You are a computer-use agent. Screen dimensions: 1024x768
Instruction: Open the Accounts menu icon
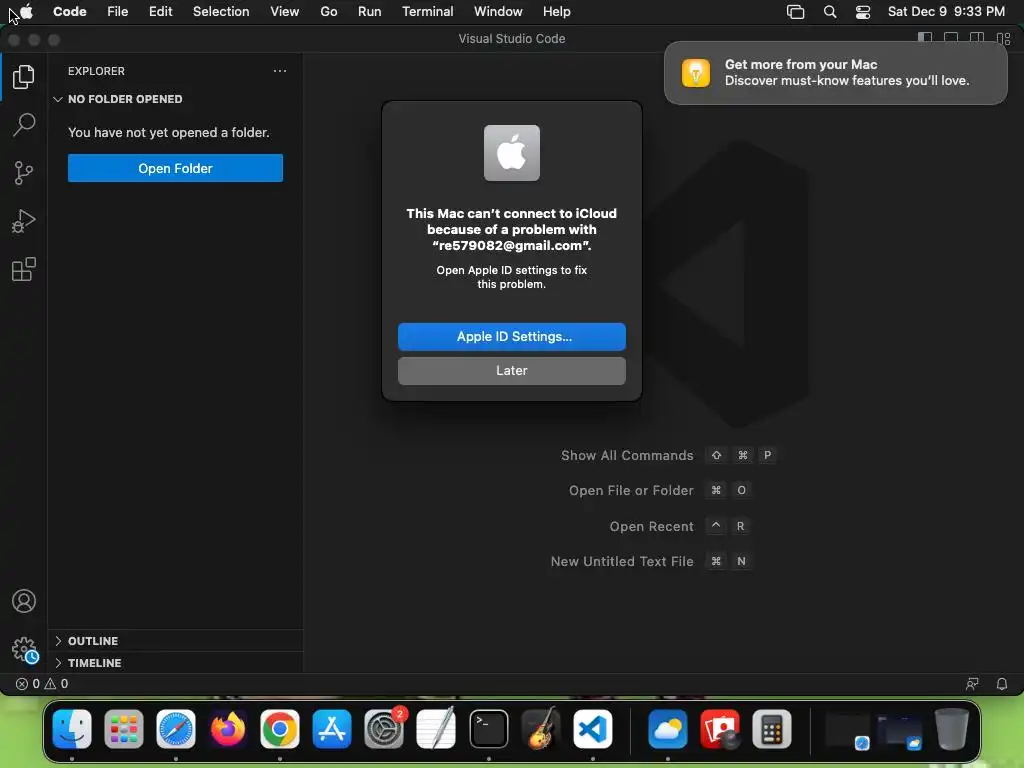click(24, 601)
